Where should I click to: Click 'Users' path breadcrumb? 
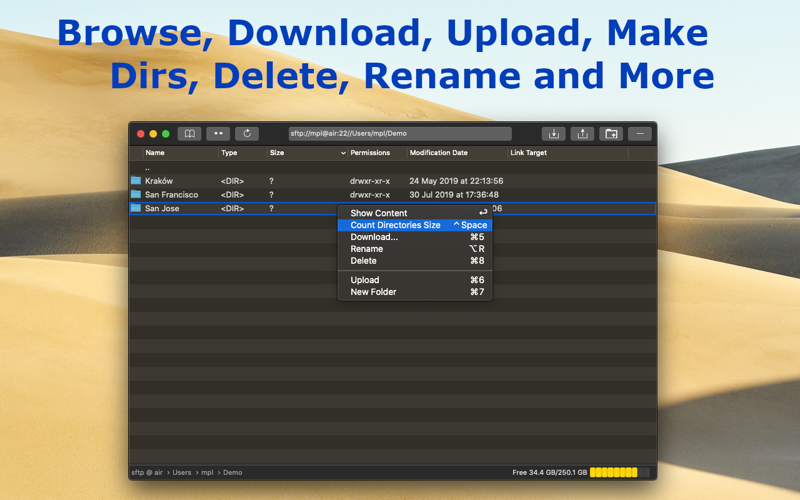(x=182, y=472)
